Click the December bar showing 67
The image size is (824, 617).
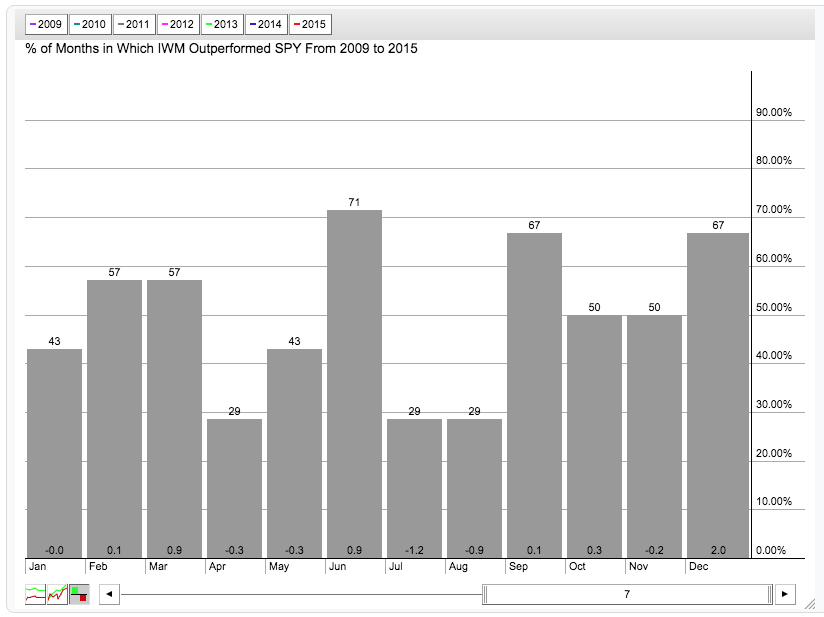click(x=718, y=396)
